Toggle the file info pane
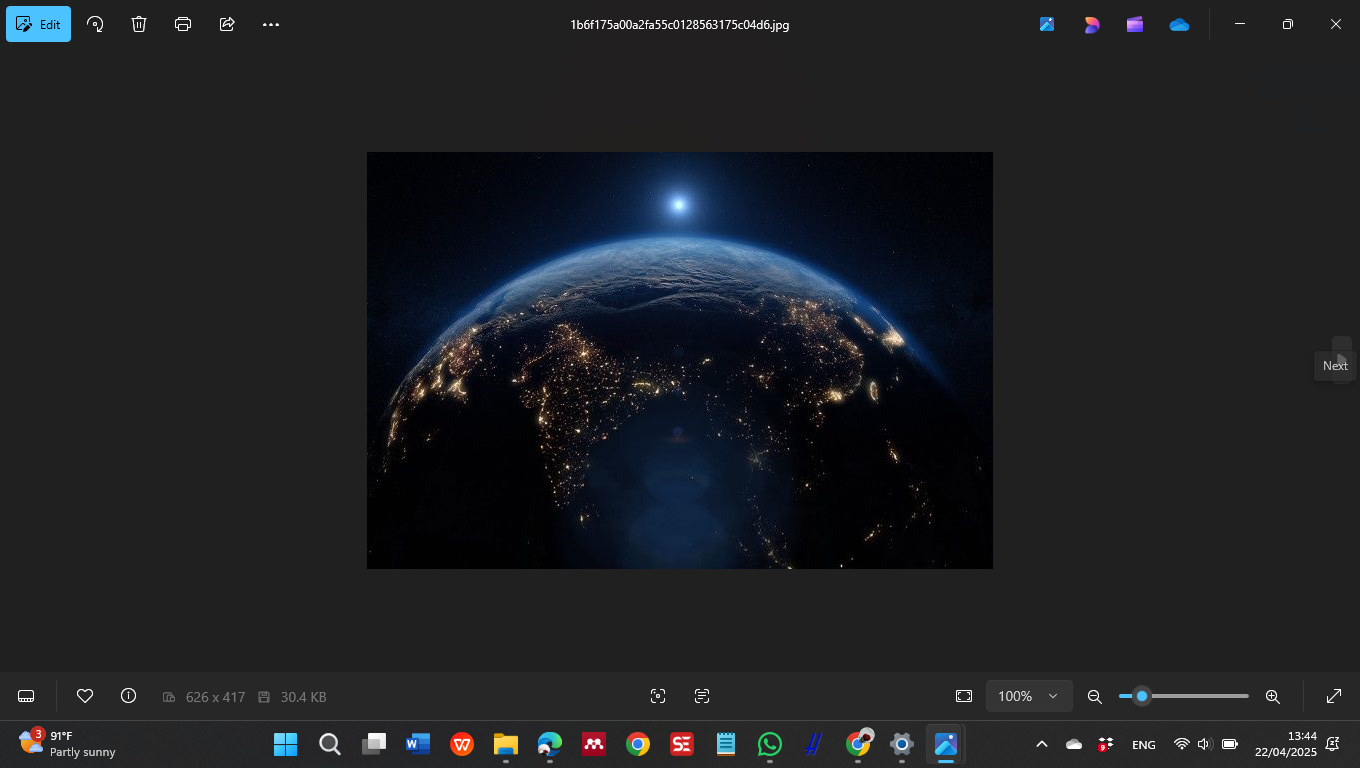 (x=128, y=696)
